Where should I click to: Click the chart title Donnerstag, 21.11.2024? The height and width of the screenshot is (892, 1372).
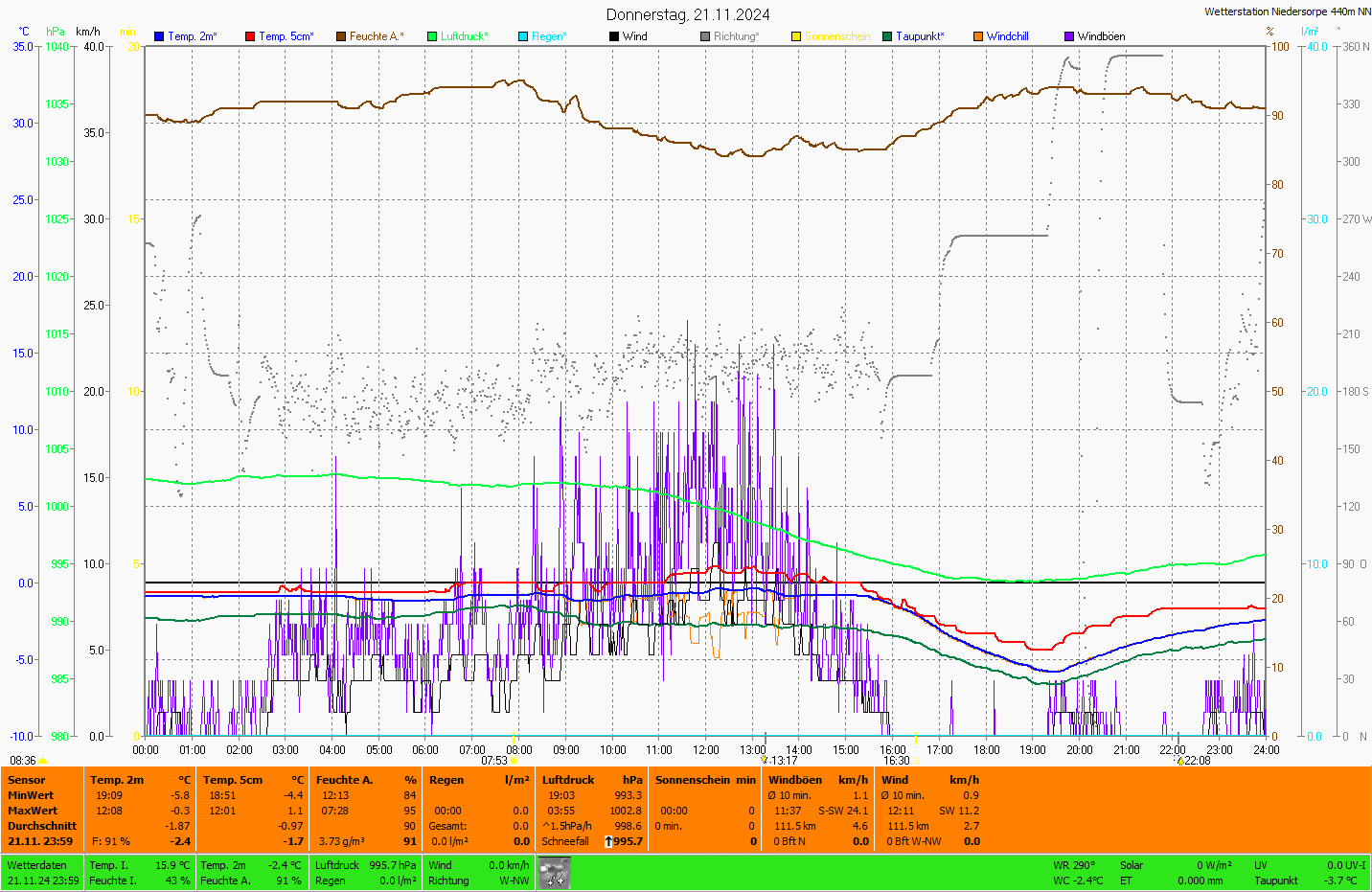coord(688,14)
